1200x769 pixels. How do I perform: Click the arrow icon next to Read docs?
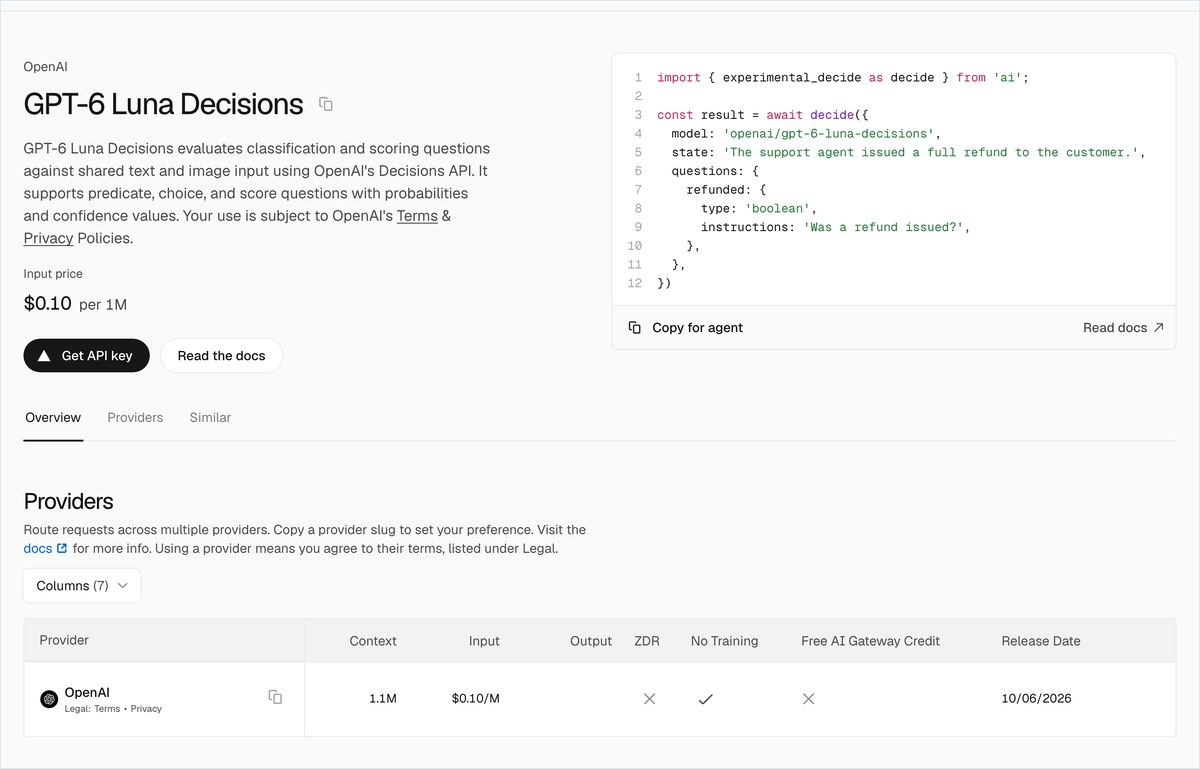1158,327
